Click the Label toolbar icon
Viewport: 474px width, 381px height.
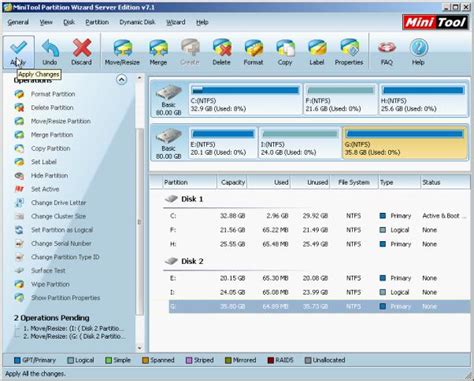(317, 52)
